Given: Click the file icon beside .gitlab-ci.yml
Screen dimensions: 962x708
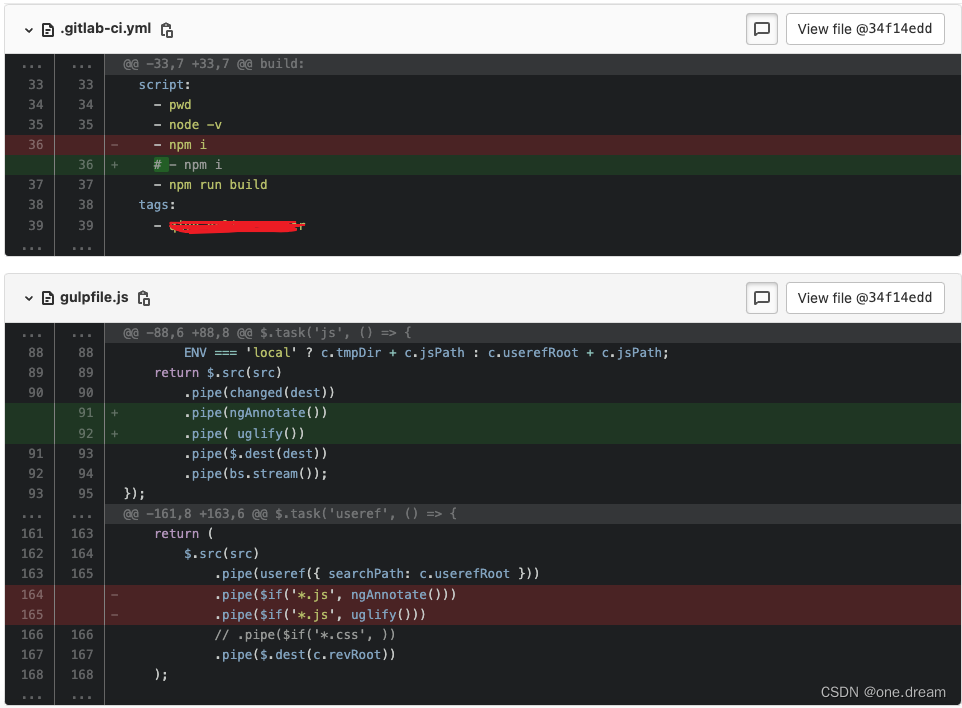Looking at the screenshot, I should click(x=47, y=29).
